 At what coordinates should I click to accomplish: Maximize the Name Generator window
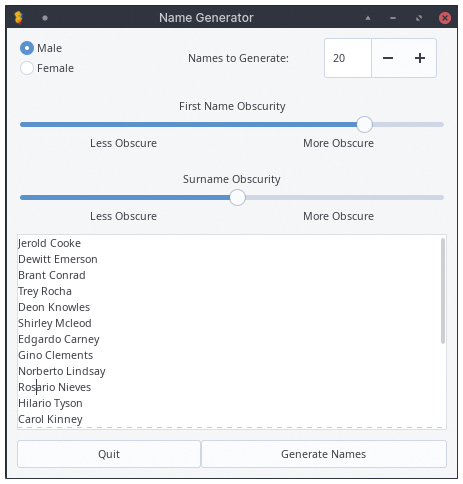click(x=419, y=18)
